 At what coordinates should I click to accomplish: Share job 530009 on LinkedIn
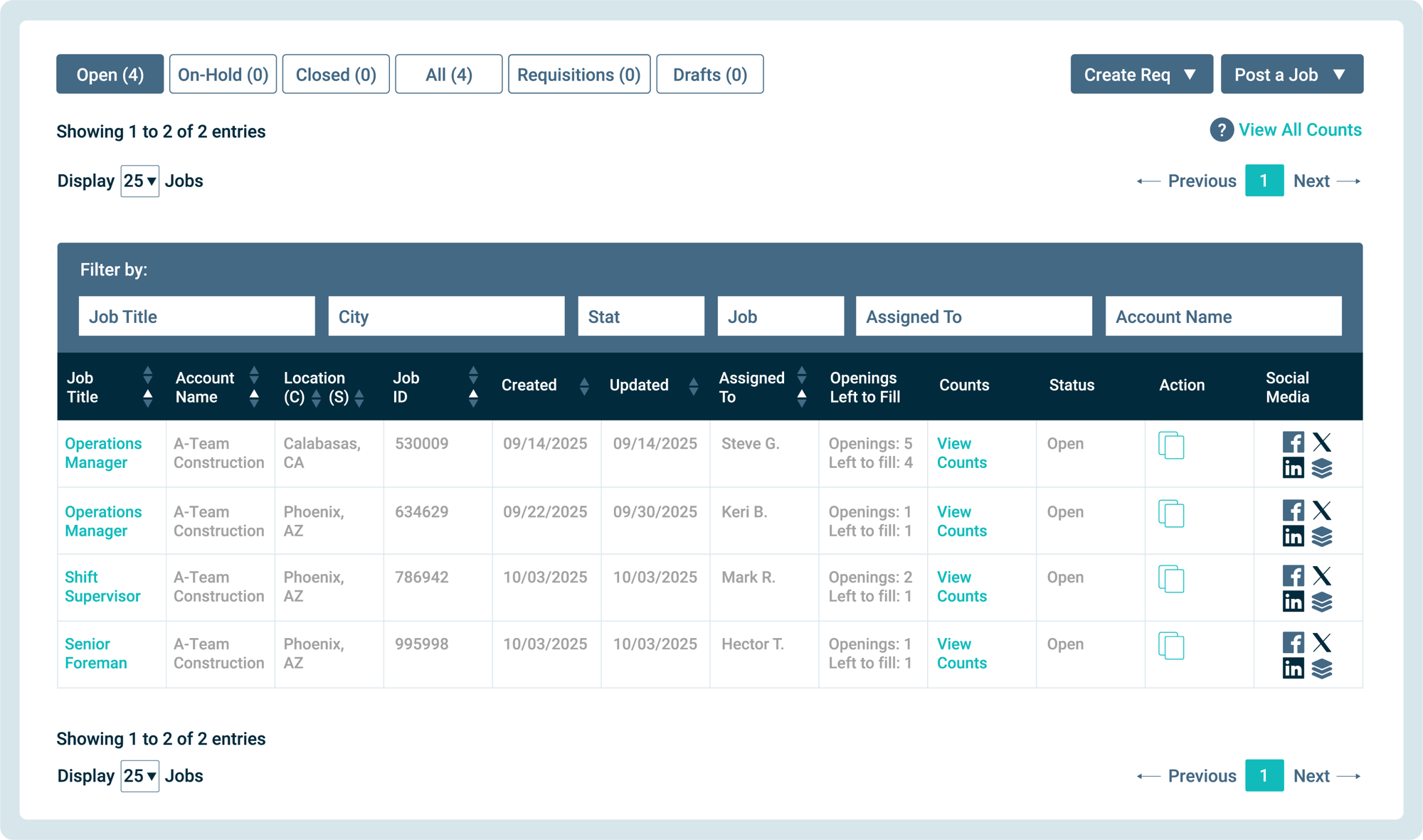point(1293,468)
